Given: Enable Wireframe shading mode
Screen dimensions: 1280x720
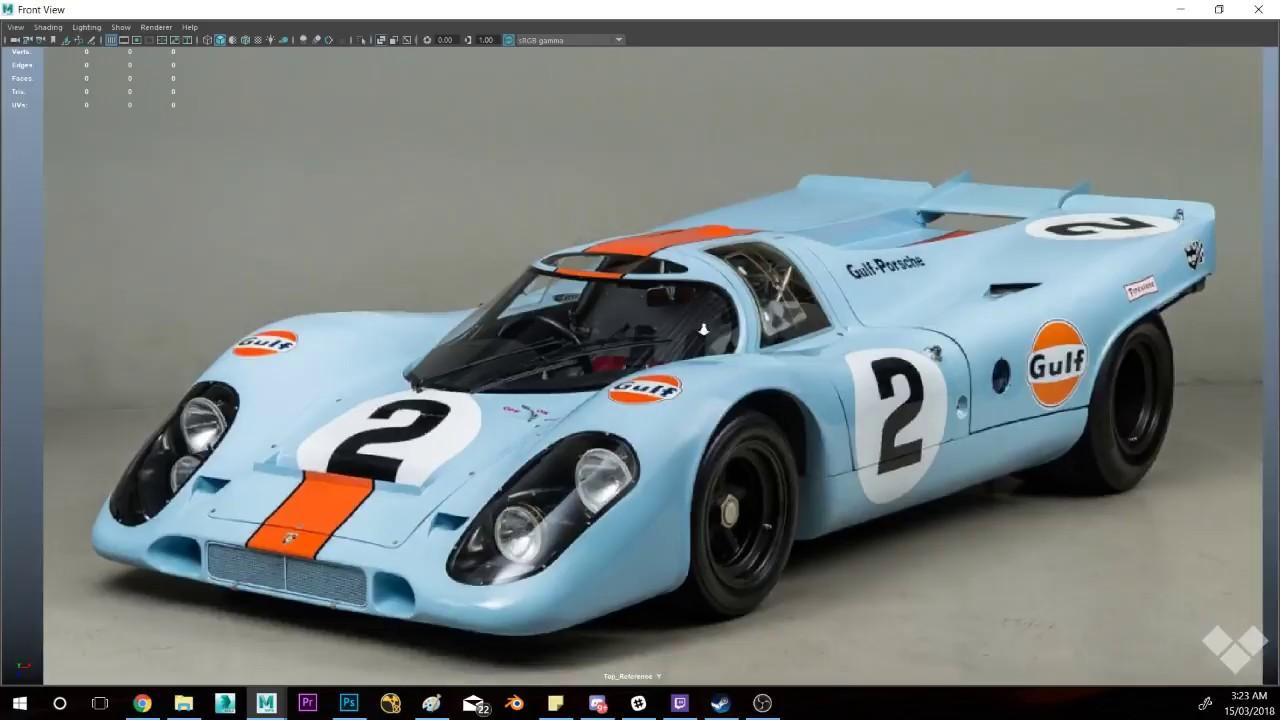Looking at the screenshot, I should point(207,40).
